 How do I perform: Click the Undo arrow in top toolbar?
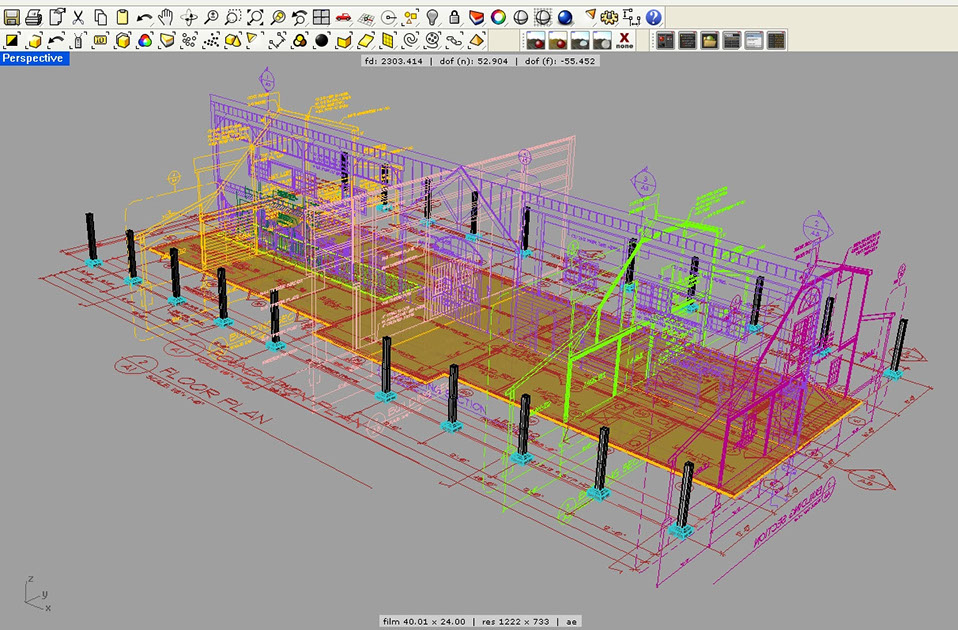[x=144, y=17]
